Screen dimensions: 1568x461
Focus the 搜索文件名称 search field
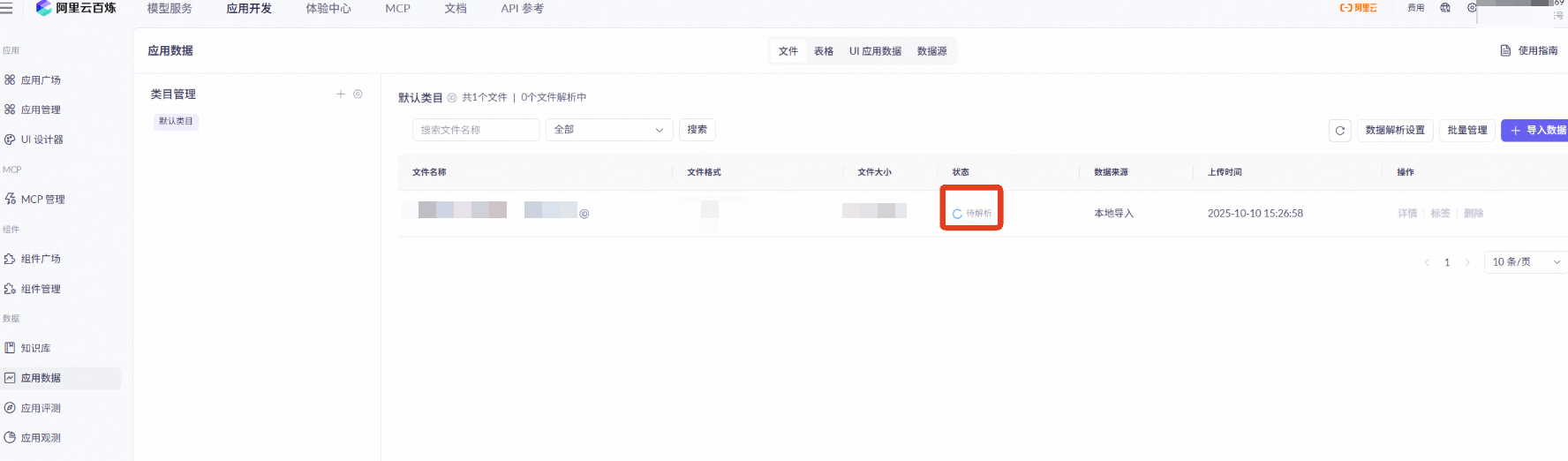click(476, 130)
